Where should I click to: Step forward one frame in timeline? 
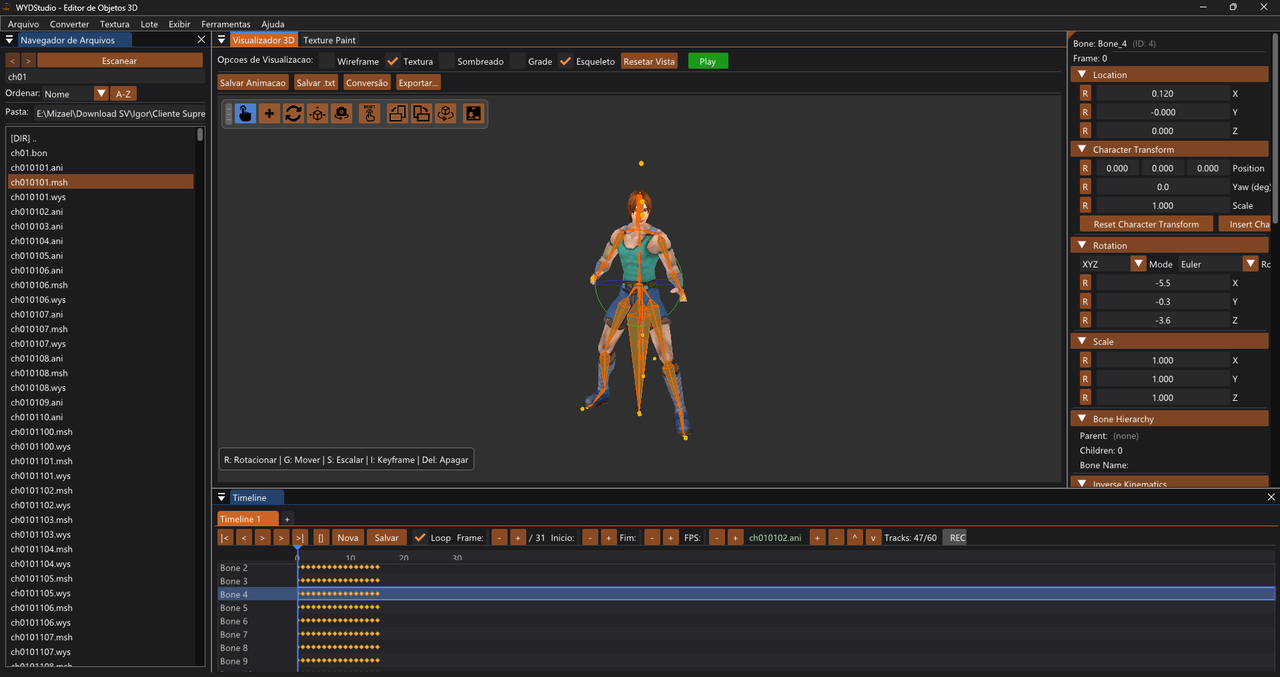pos(280,538)
